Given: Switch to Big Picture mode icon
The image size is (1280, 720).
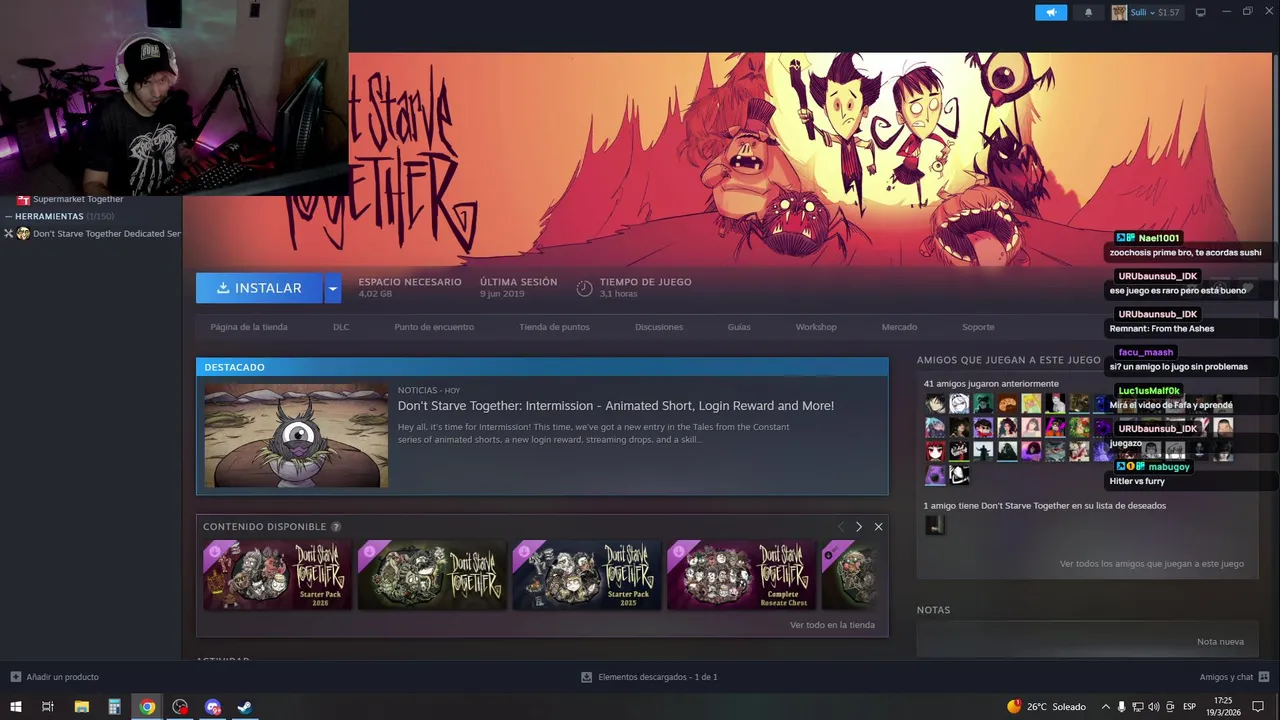Looking at the screenshot, I should (1201, 12).
